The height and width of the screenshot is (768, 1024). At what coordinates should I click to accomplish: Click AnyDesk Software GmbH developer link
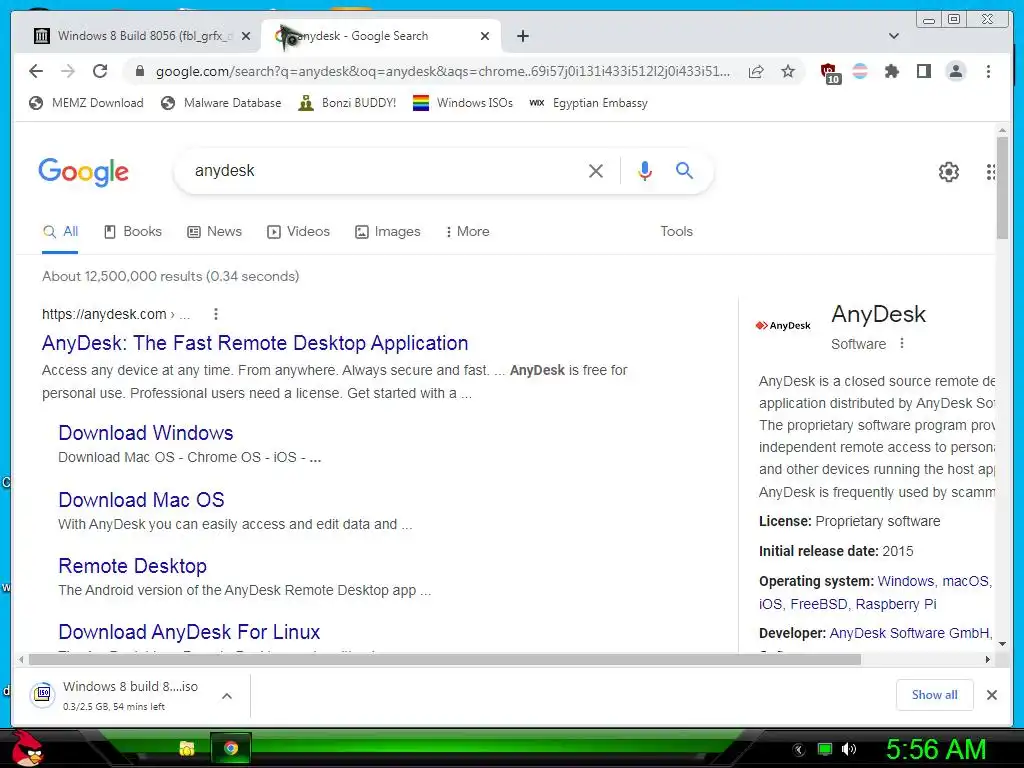(909, 633)
